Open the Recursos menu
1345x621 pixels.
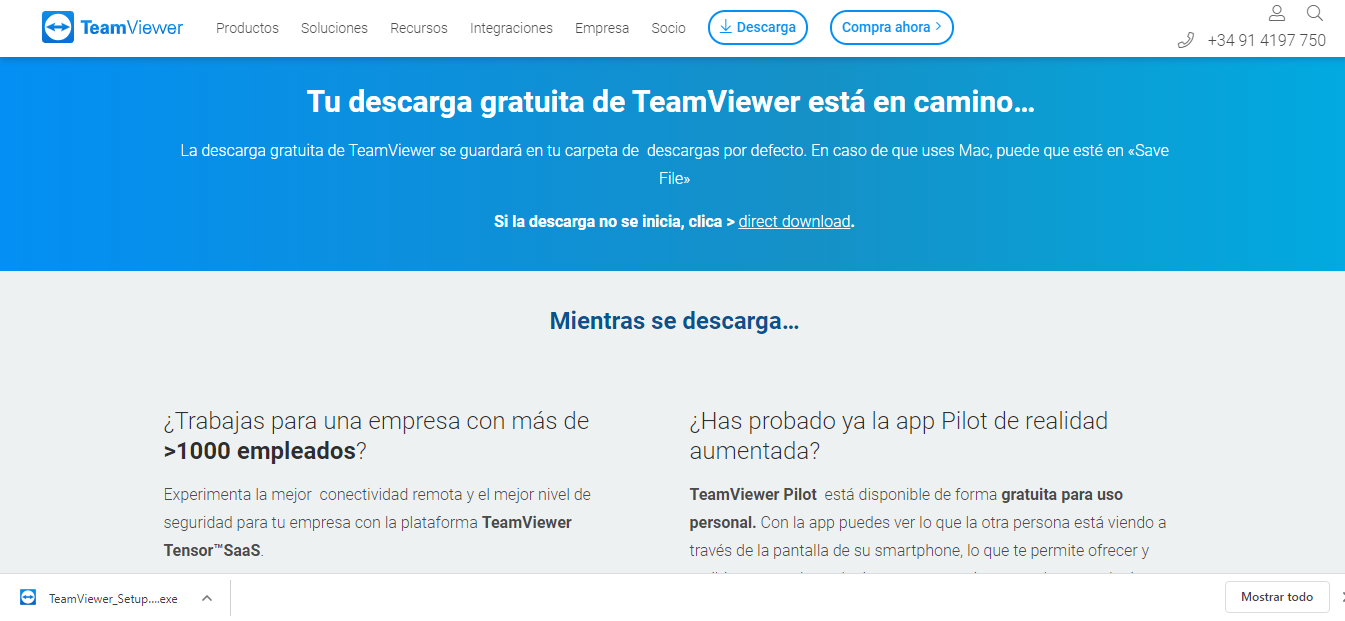419,28
